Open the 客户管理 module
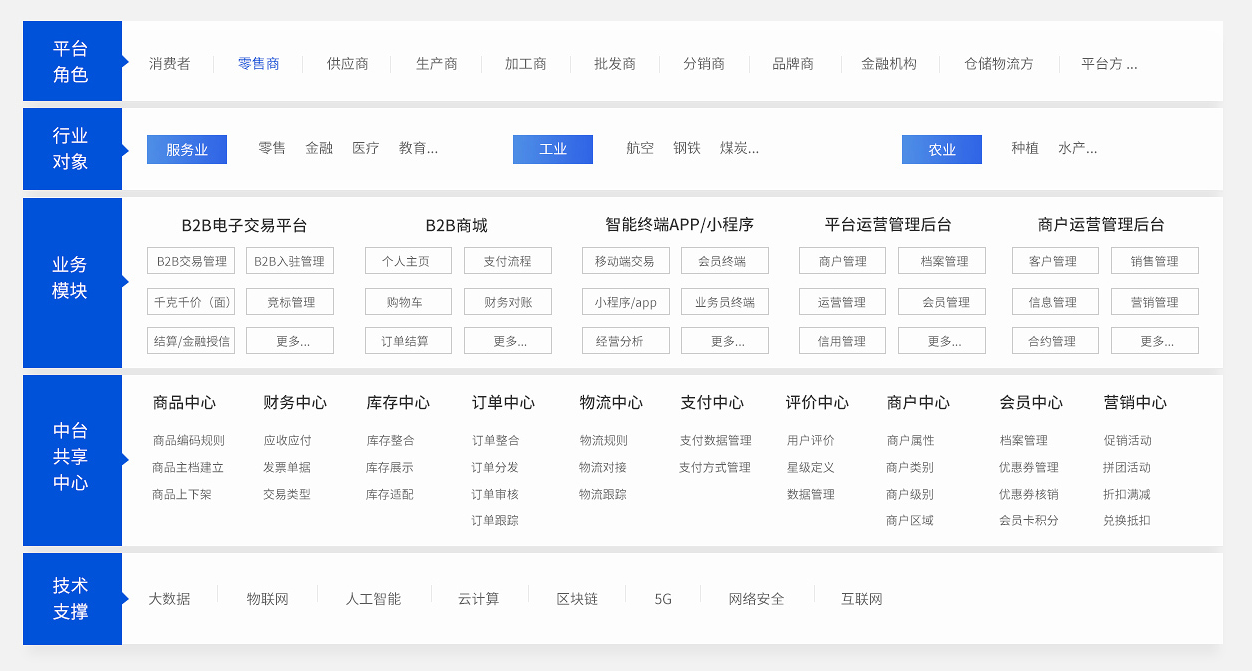 1055,261
